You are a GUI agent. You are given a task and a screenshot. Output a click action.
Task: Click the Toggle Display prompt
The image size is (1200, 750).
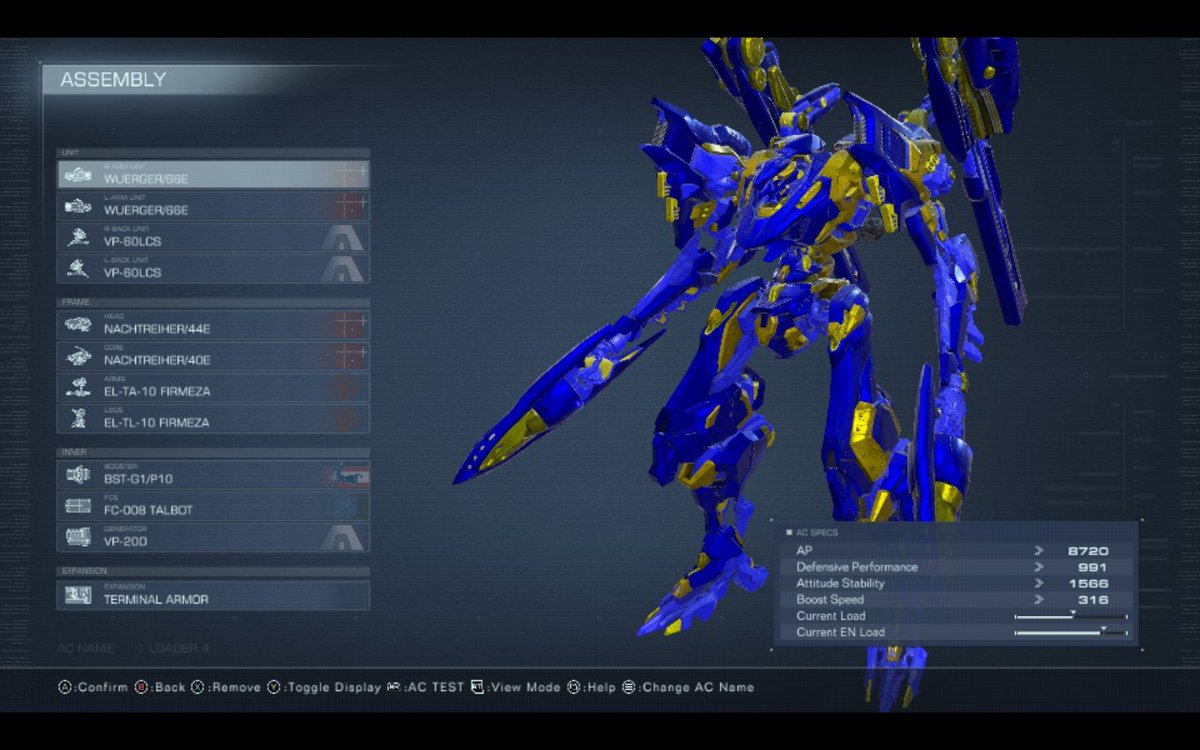click(324, 687)
